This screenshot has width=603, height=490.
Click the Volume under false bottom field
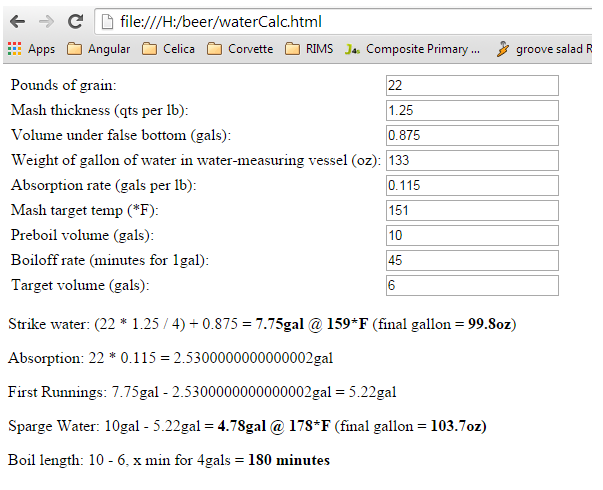(472, 135)
